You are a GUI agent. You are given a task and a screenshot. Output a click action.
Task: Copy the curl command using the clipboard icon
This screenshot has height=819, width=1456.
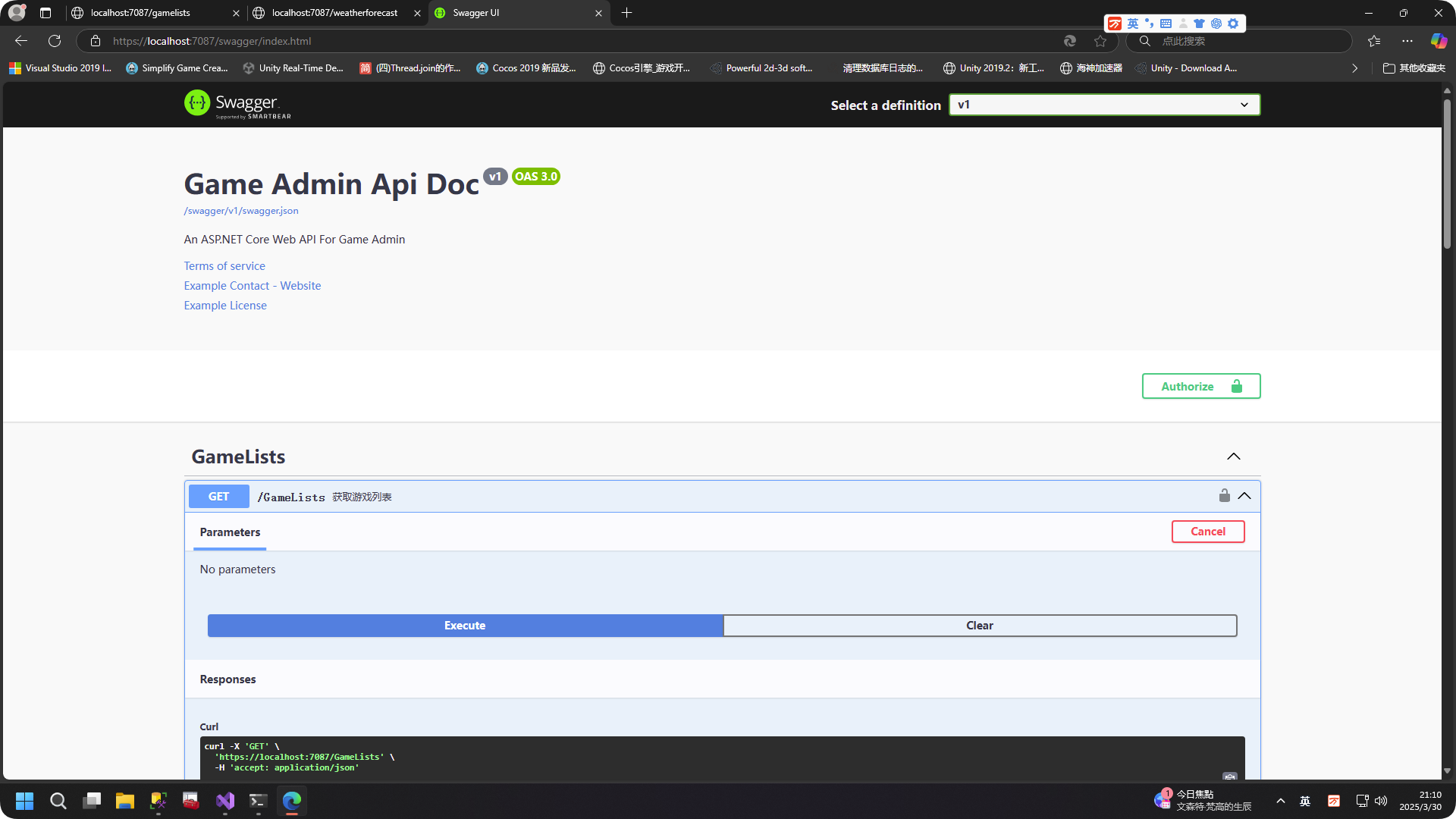[x=1229, y=777]
